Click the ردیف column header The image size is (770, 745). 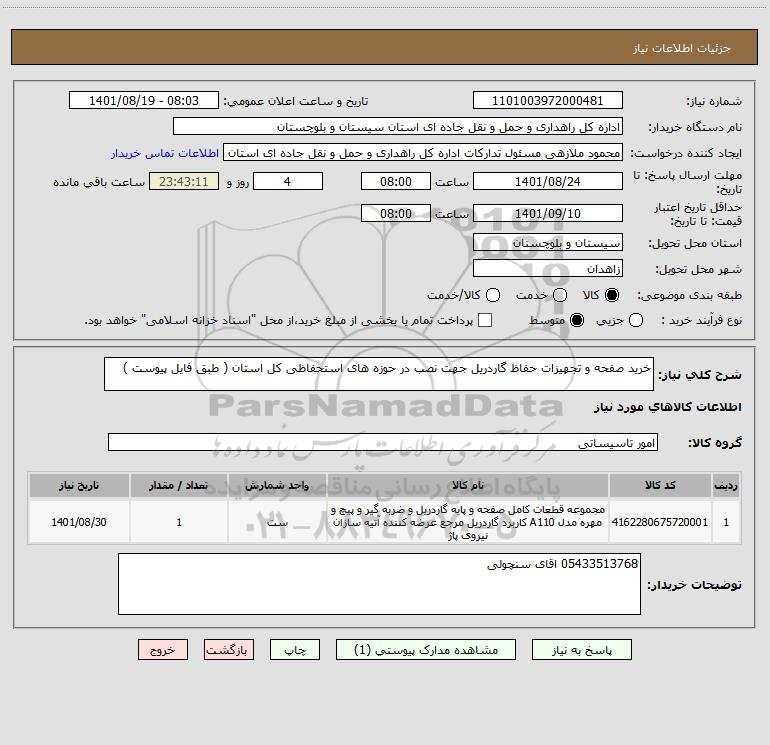(x=726, y=485)
